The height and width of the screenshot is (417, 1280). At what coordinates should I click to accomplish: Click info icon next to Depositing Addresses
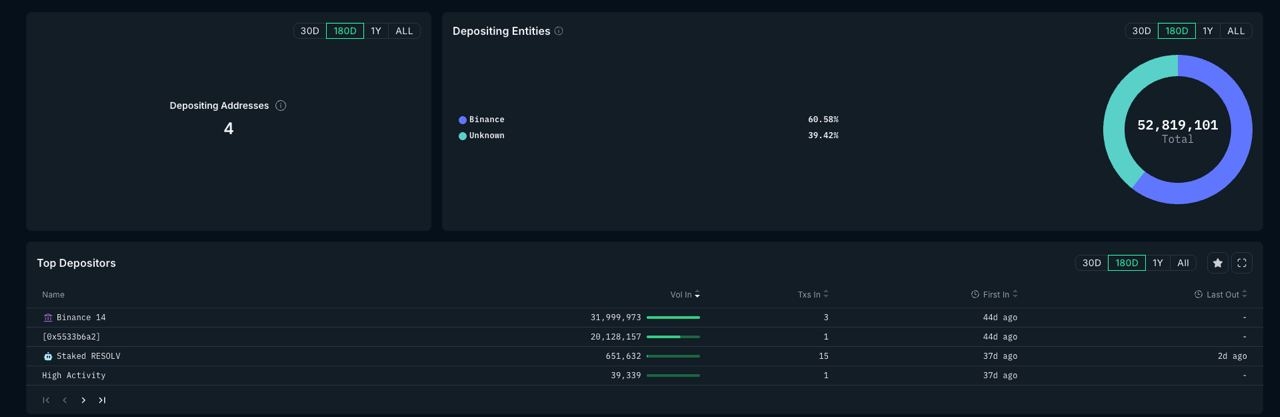(281, 106)
